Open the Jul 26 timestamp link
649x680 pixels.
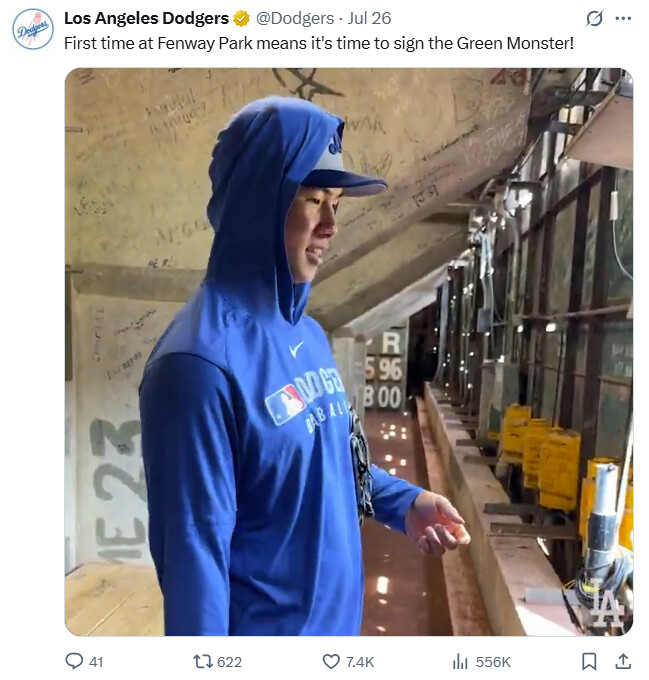pyautogui.click(x=369, y=18)
